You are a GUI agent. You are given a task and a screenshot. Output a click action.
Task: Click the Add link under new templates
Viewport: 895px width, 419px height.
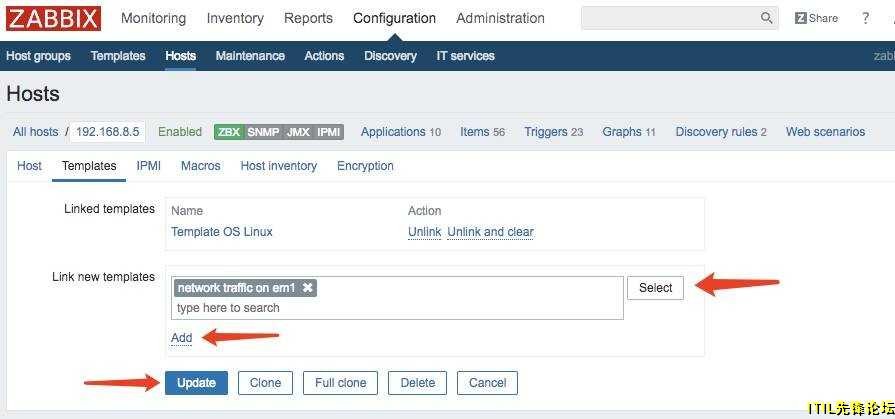click(182, 338)
